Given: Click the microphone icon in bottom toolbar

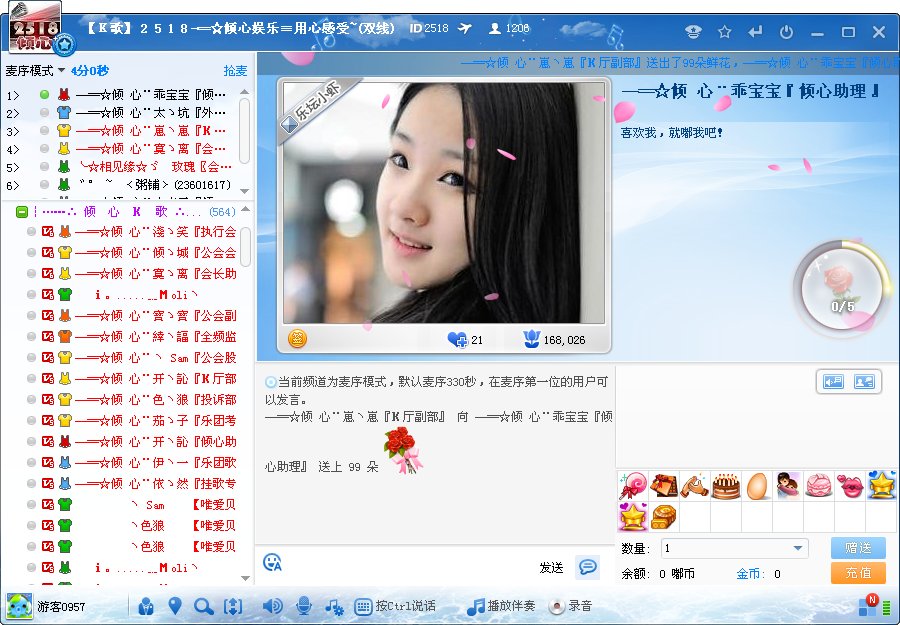Looking at the screenshot, I should coord(304,606).
